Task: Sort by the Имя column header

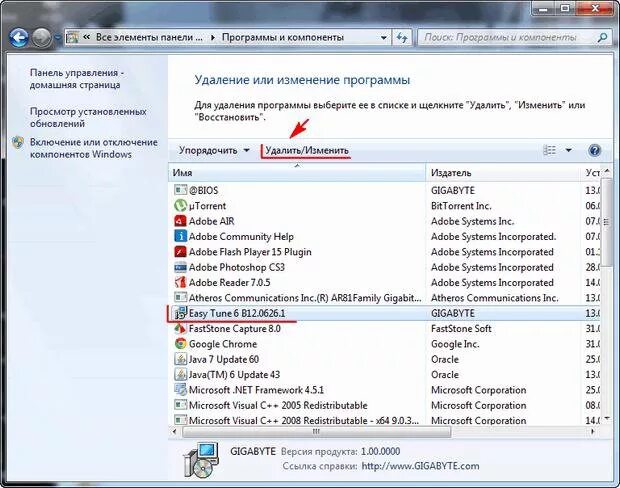Action: pos(297,173)
